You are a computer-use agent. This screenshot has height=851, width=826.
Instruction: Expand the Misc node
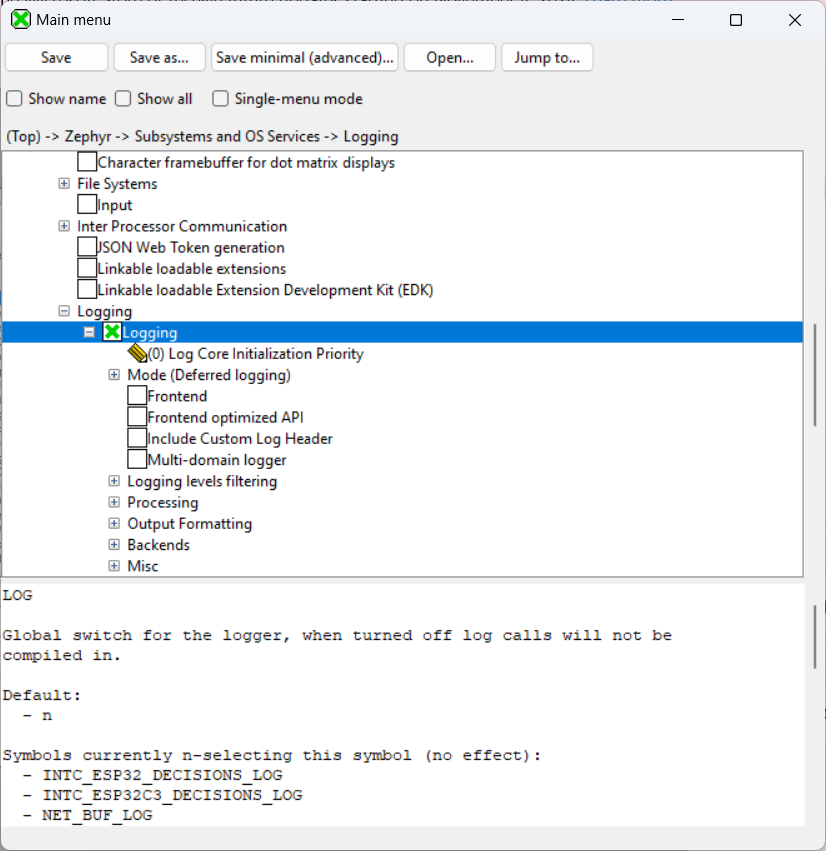[114, 566]
